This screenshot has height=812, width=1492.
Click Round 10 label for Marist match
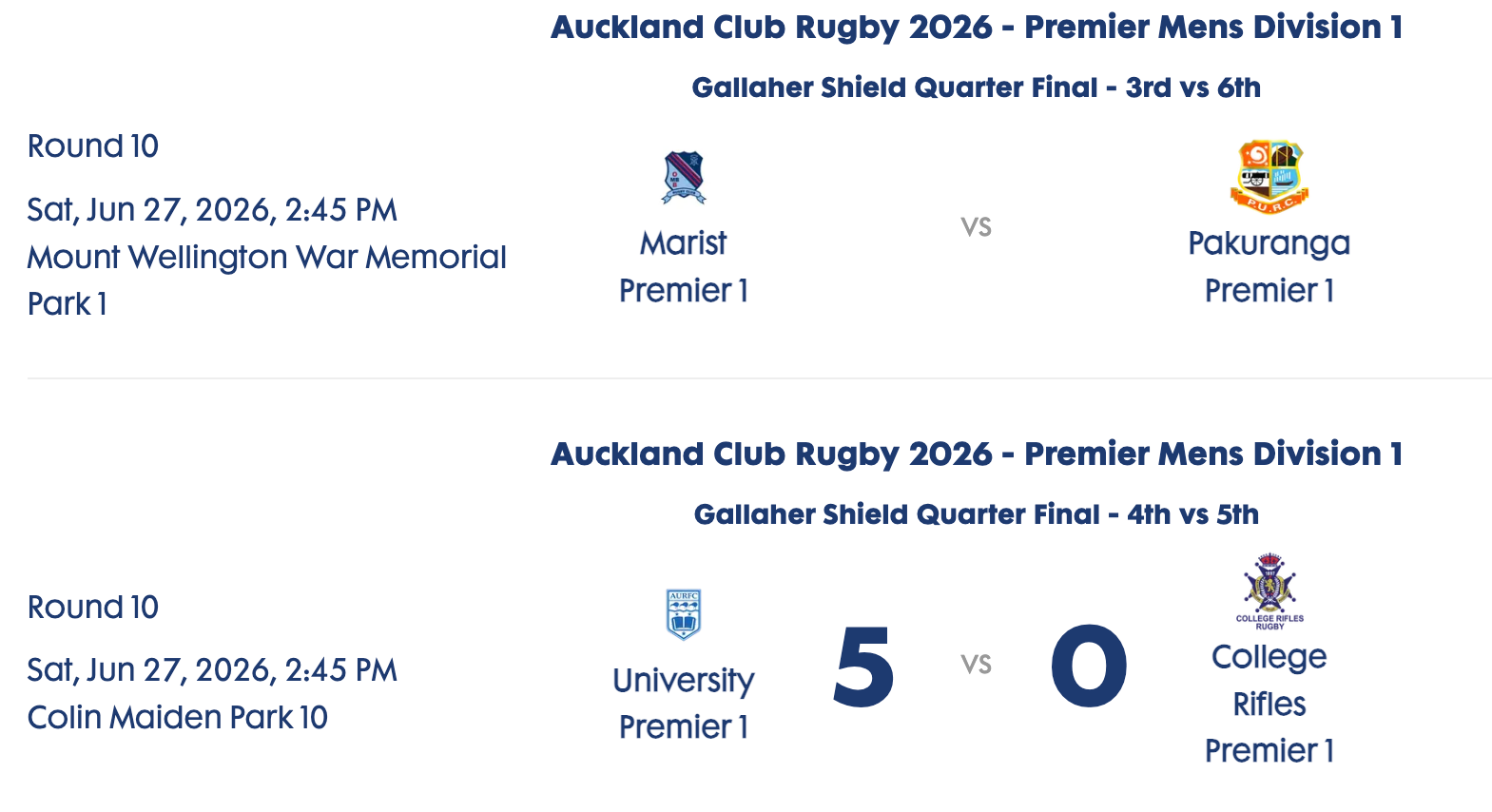coord(93,146)
